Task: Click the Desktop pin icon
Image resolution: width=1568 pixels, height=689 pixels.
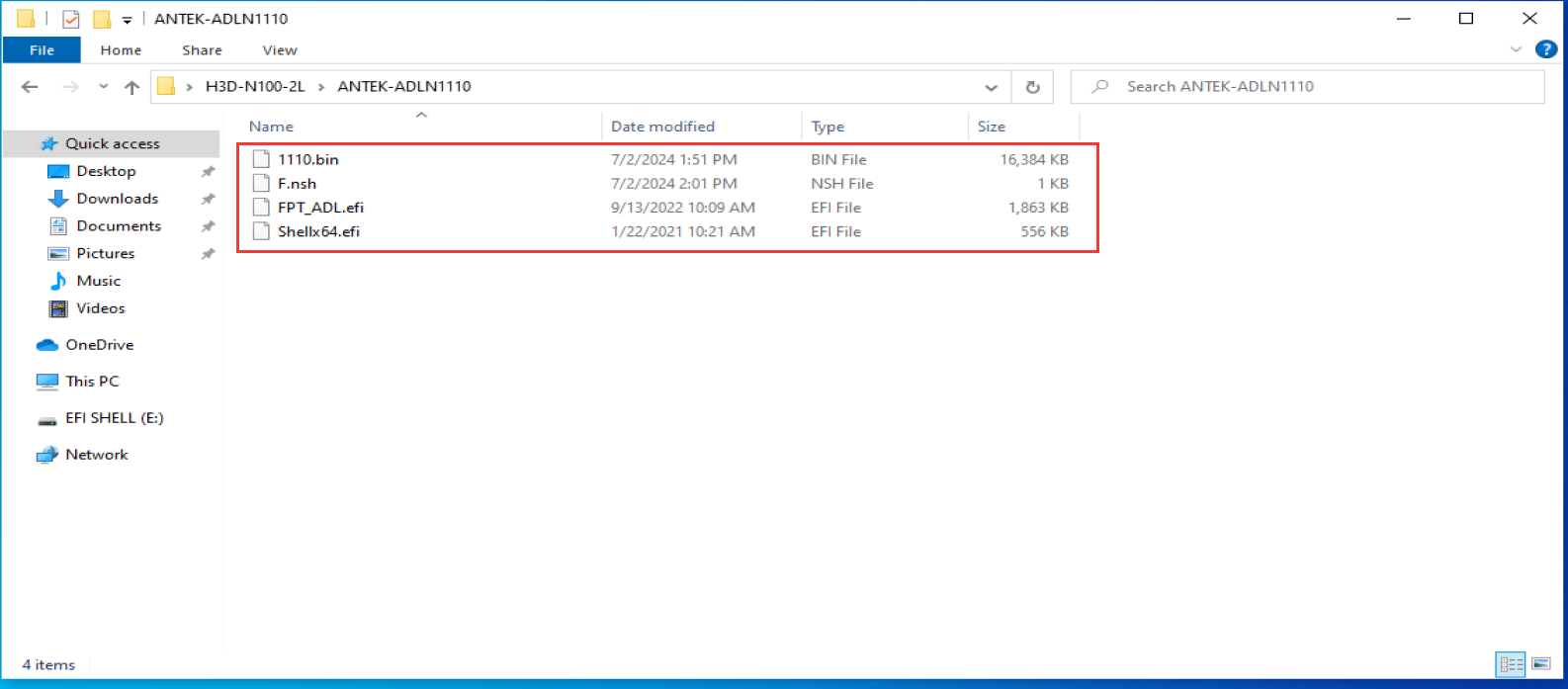Action: click(208, 172)
